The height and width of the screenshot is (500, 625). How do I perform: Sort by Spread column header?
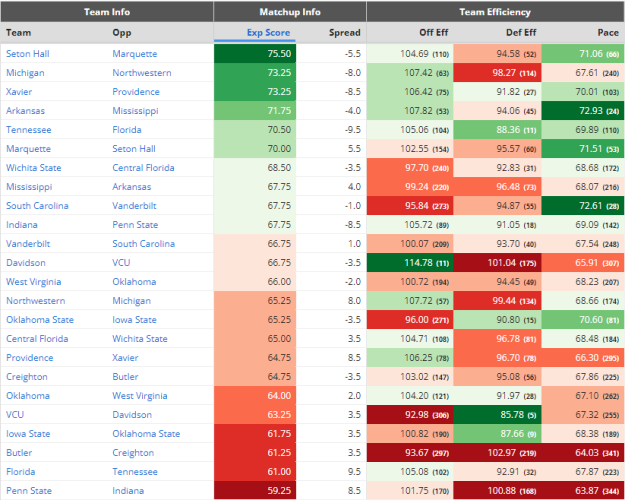(344, 33)
